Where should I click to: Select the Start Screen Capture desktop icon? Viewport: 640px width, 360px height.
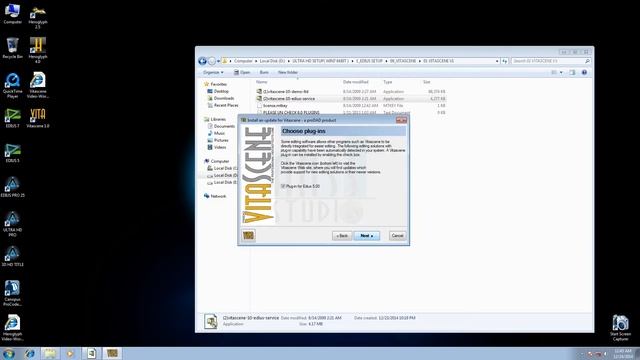pyautogui.click(x=620, y=328)
